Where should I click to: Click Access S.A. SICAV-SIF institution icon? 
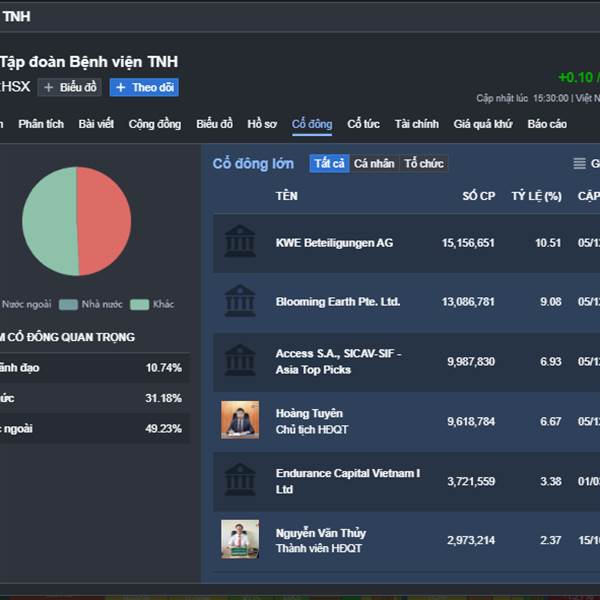click(x=240, y=360)
